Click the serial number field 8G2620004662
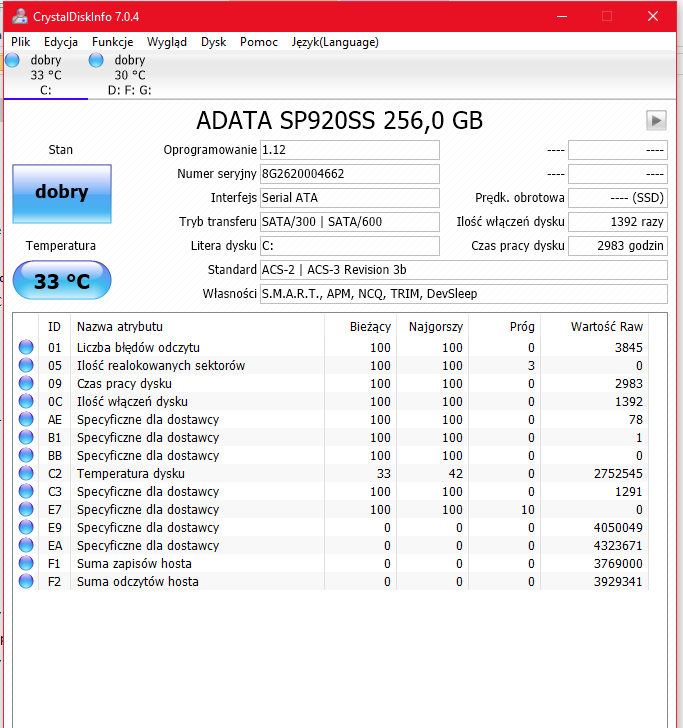The height and width of the screenshot is (728, 683). (350, 174)
